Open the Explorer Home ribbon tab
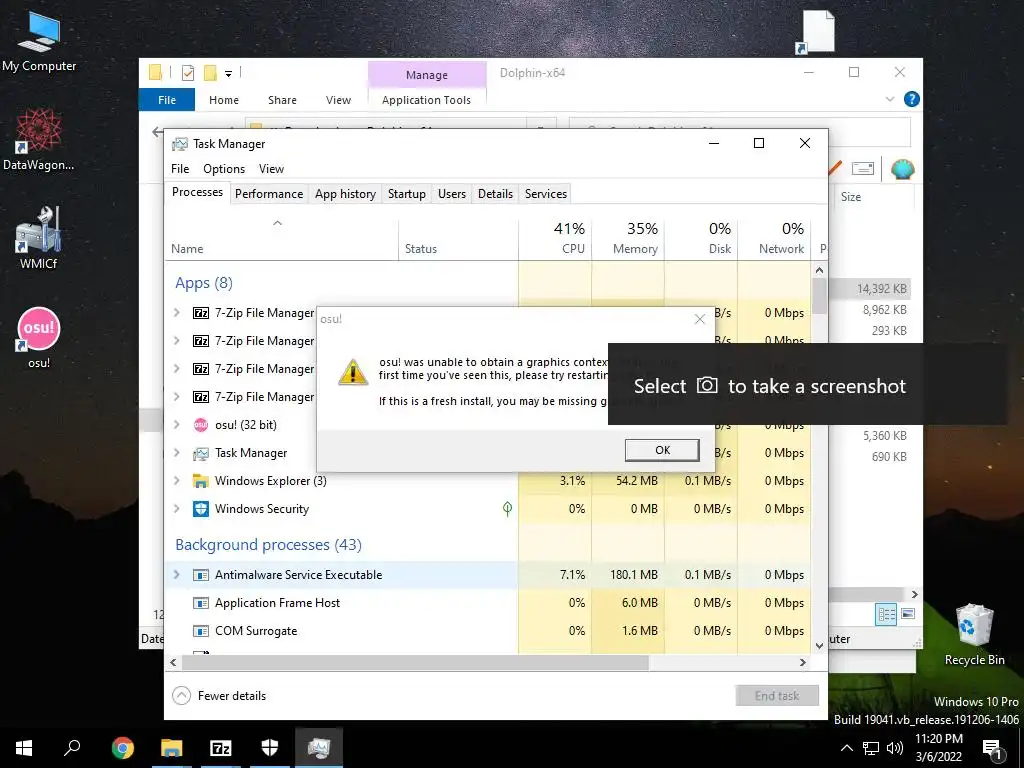 pos(223,100)
